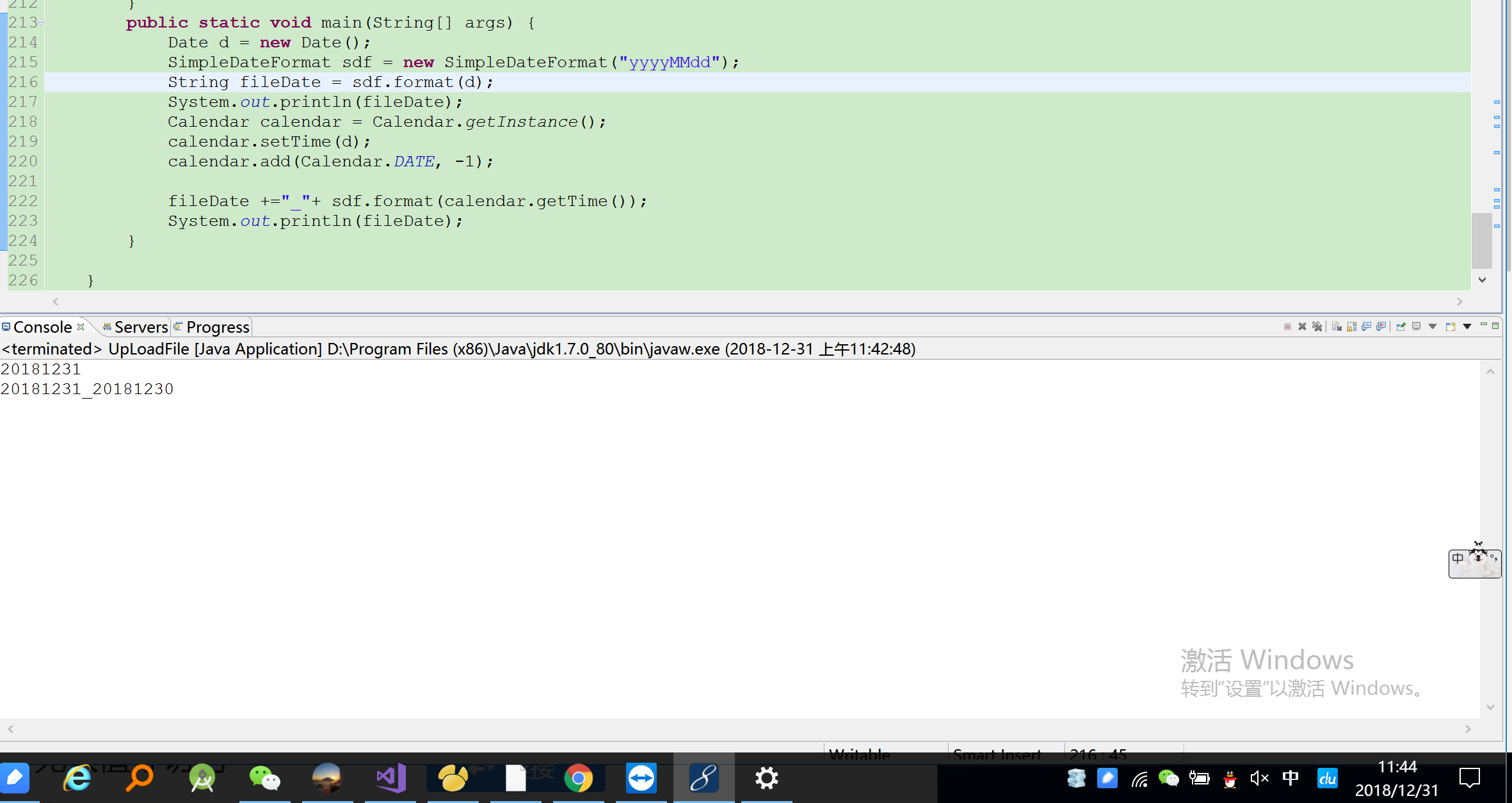Viewport: 1512px width, 803px height.
Task: Open Display Selected Console dropdown arrow
Action: 1433,327
